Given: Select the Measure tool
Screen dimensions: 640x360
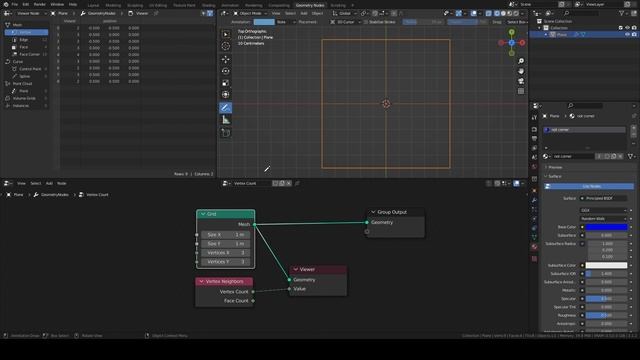Looking at the screenshot, I should click(226, 120).
